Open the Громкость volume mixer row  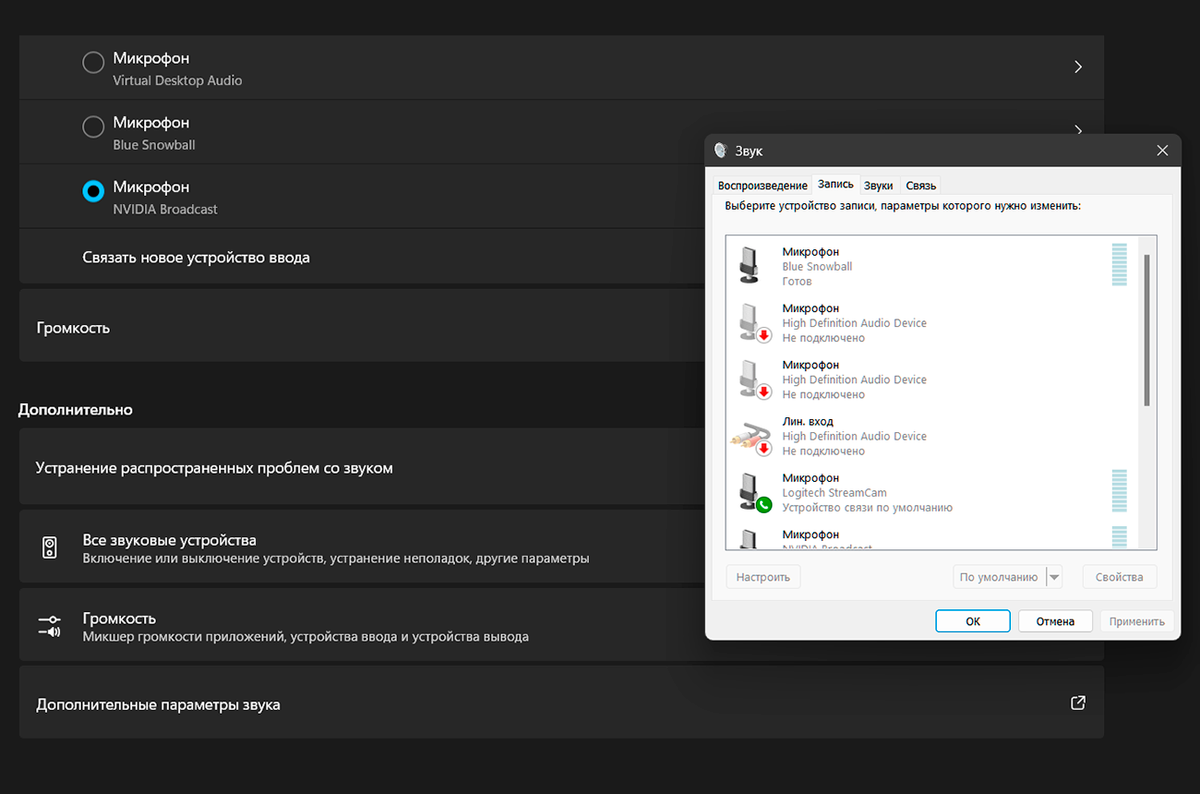point(360,625)
